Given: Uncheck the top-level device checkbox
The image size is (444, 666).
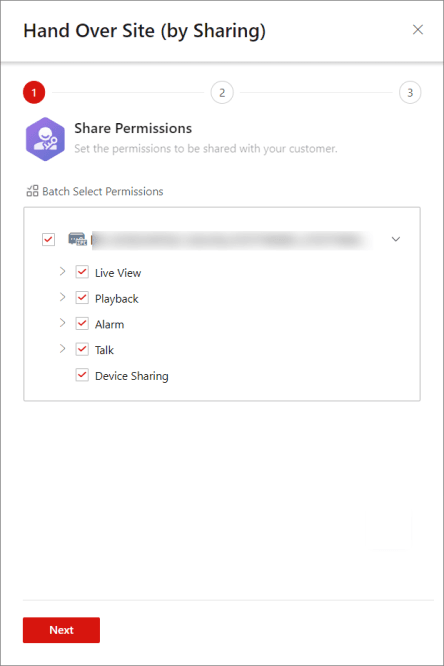Looking at the screenshot, I should 48,239.
